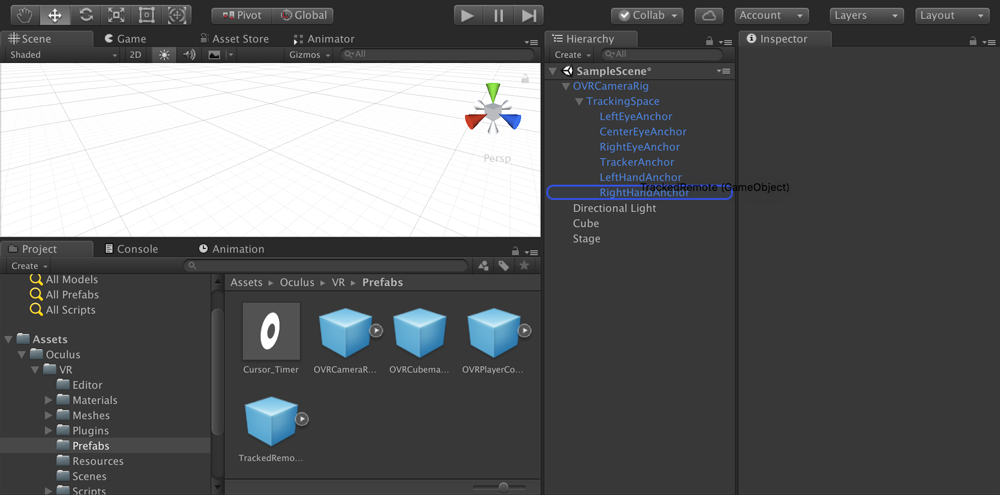Select TrackerAnchor in Hierarchy

636,163
